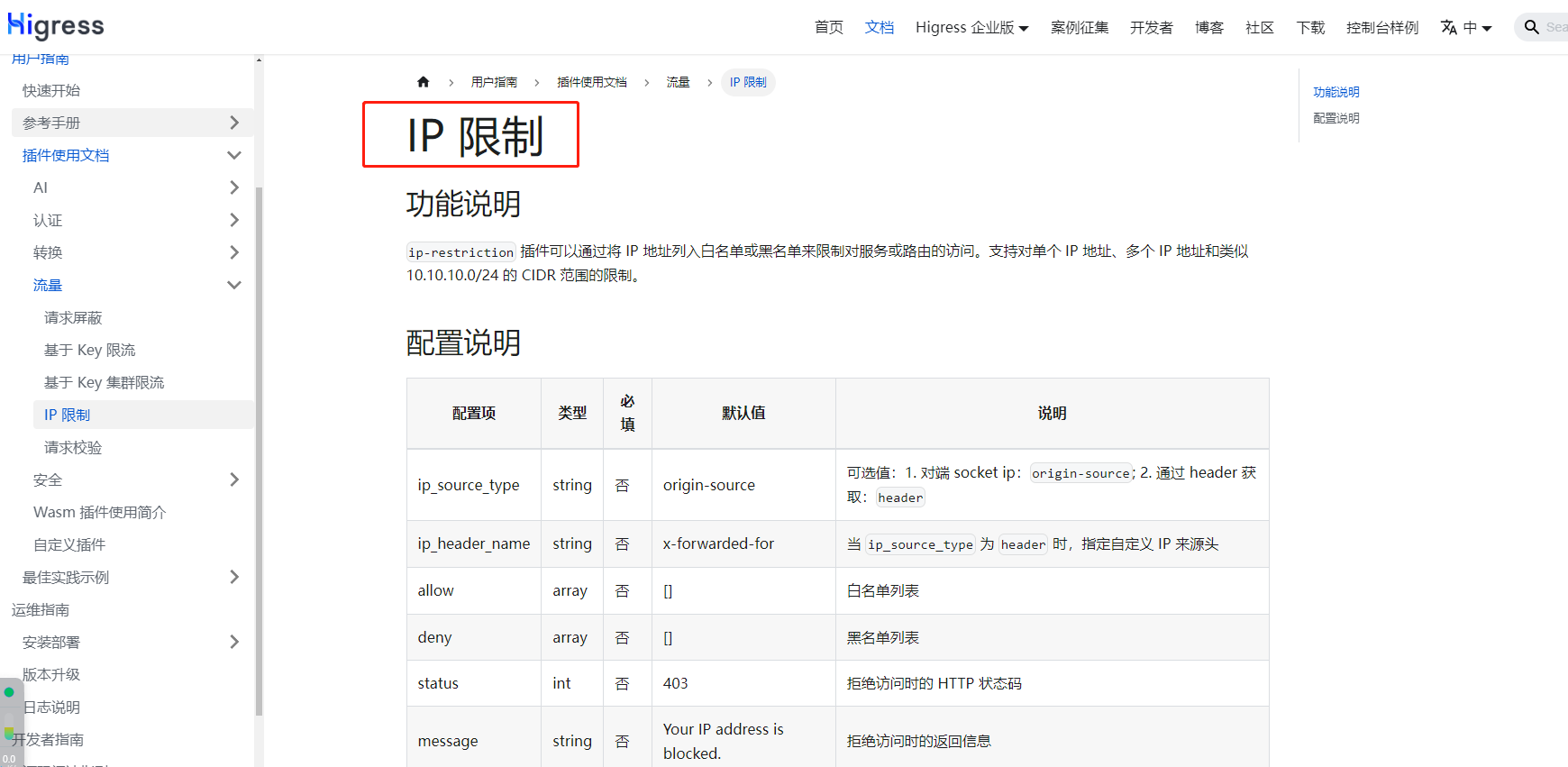
Task: Open 自定义插件 page
Action: pos(69,544)
